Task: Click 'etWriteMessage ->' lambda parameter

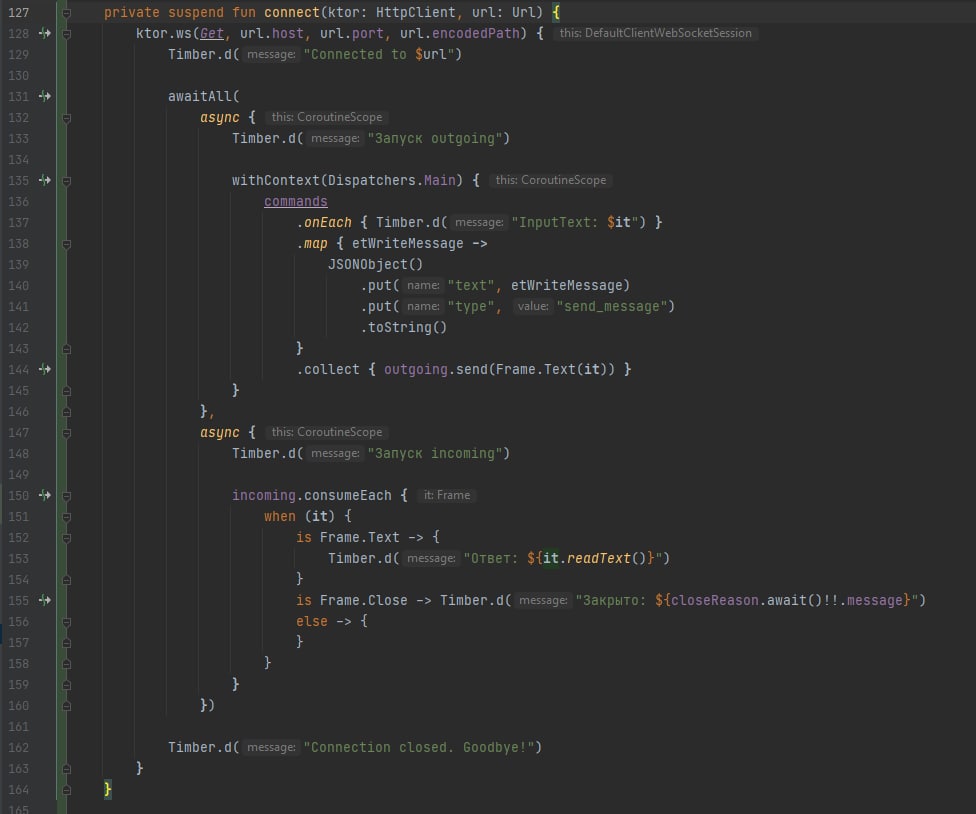Action: 420,243
